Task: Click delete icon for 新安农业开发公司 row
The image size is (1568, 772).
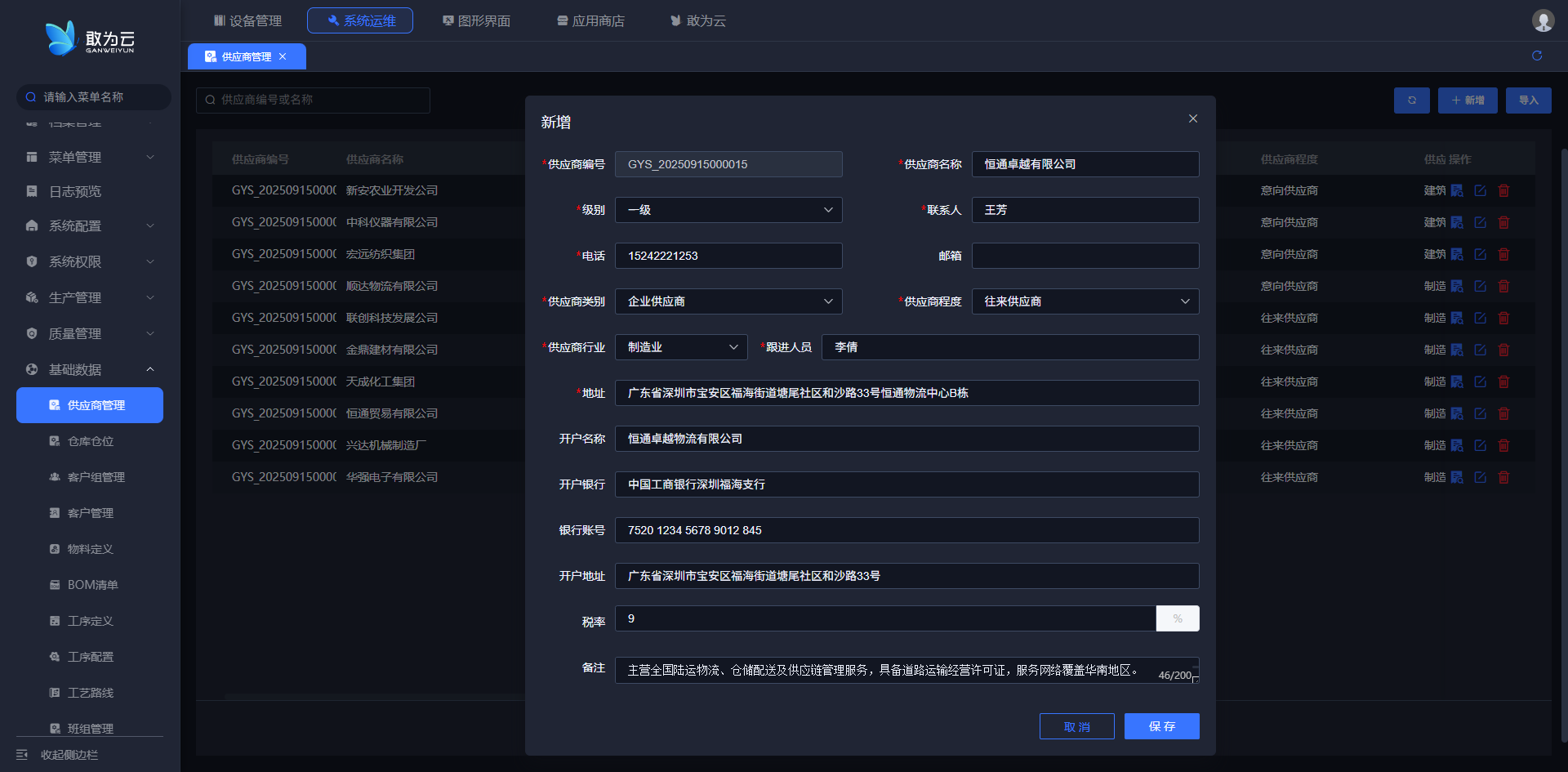Action: [x=1503, y=190]
